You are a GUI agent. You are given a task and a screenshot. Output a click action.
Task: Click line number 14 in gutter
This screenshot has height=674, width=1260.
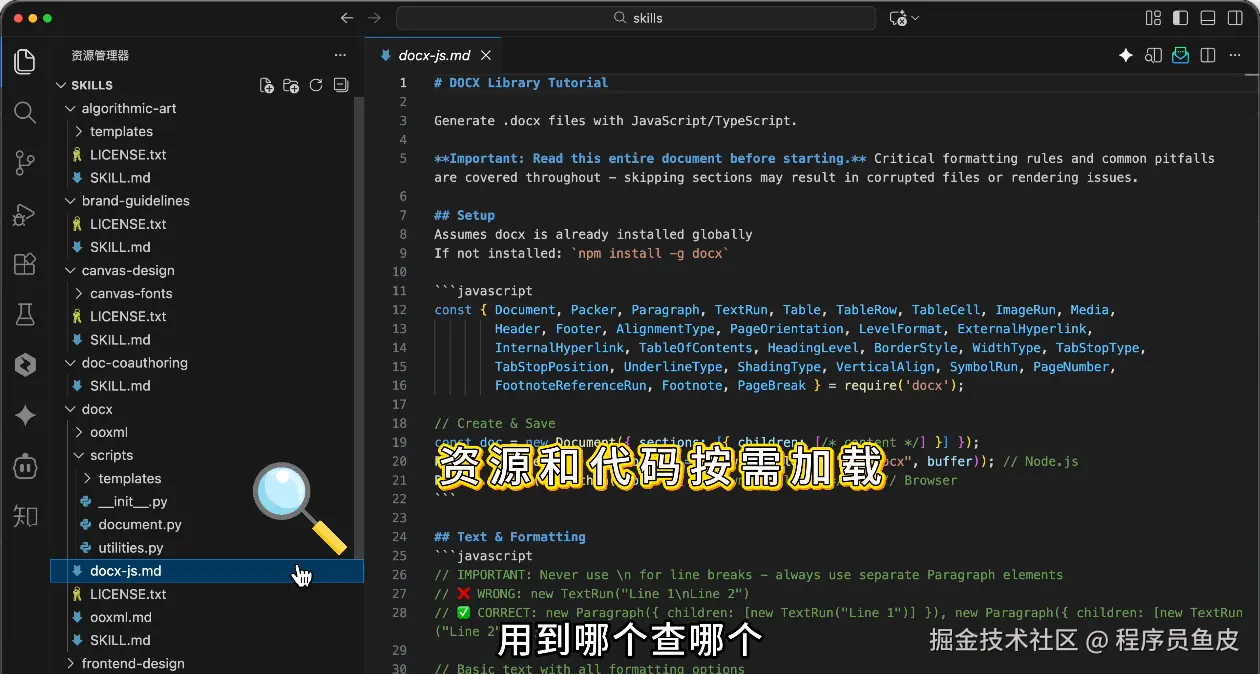click(400, 348)
